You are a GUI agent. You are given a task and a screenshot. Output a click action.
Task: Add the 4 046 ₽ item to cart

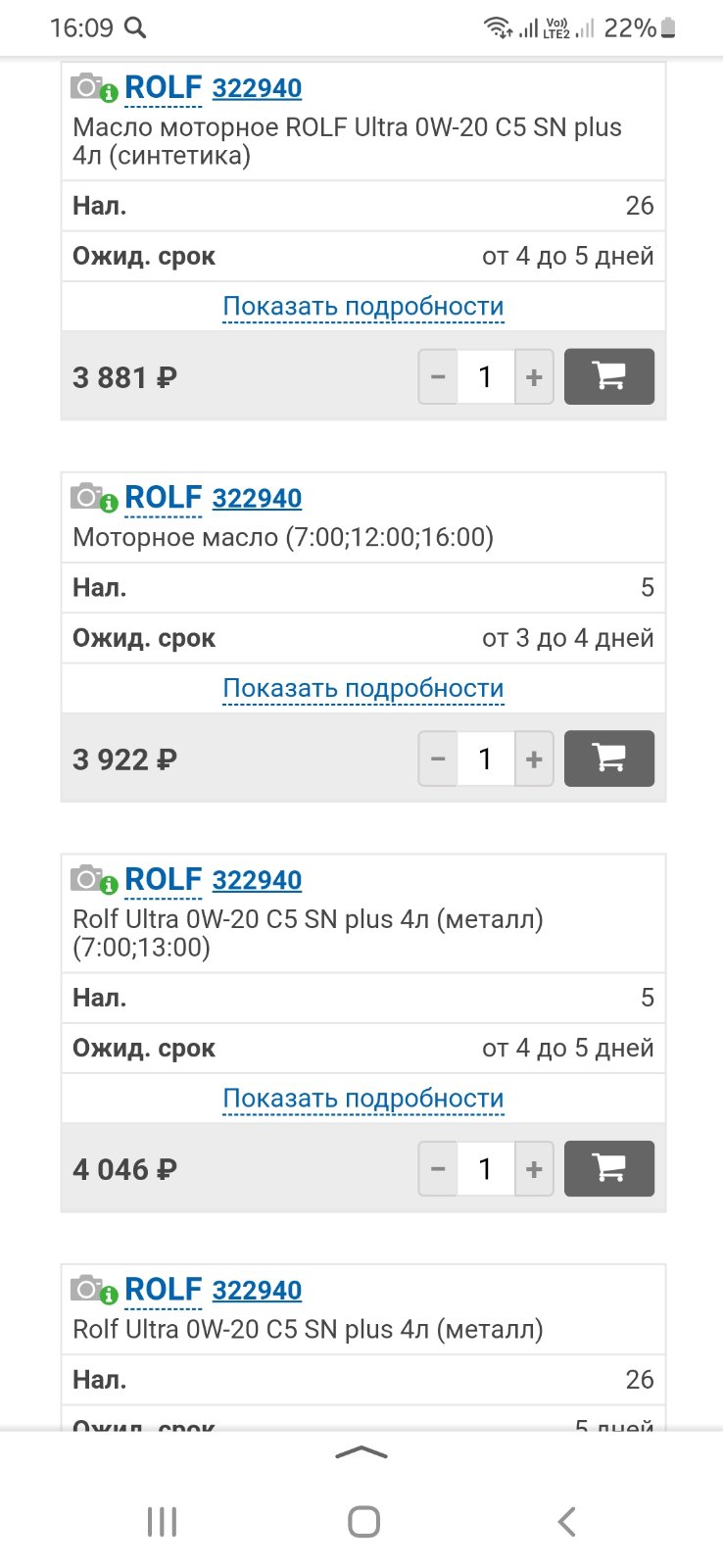coord(609,1168)
